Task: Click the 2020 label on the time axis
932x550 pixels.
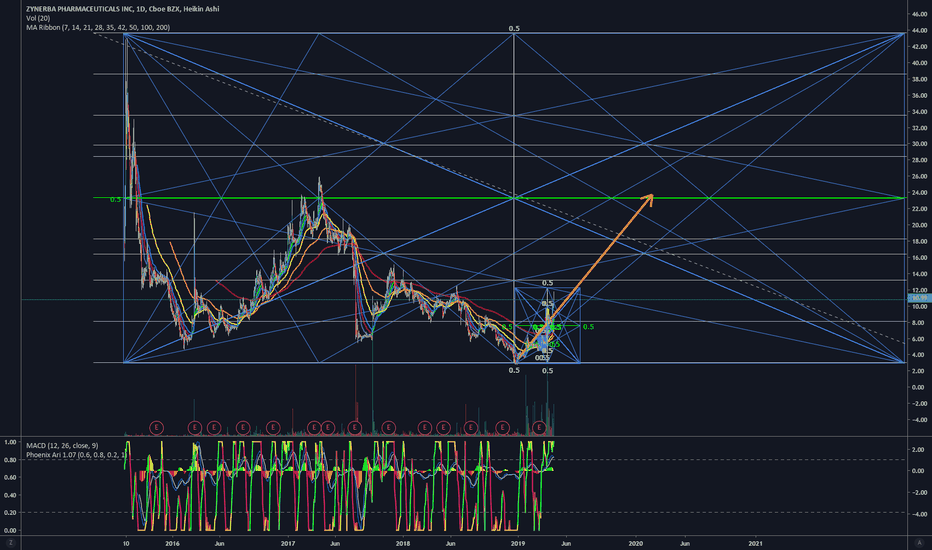Action: [635, 543]
